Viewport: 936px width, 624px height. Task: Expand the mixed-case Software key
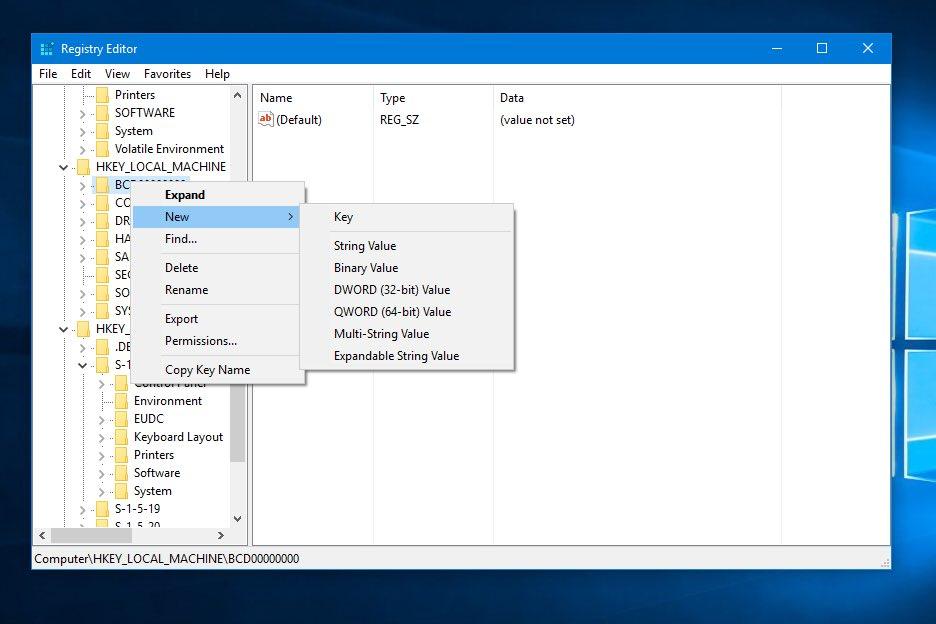point(101,474)
